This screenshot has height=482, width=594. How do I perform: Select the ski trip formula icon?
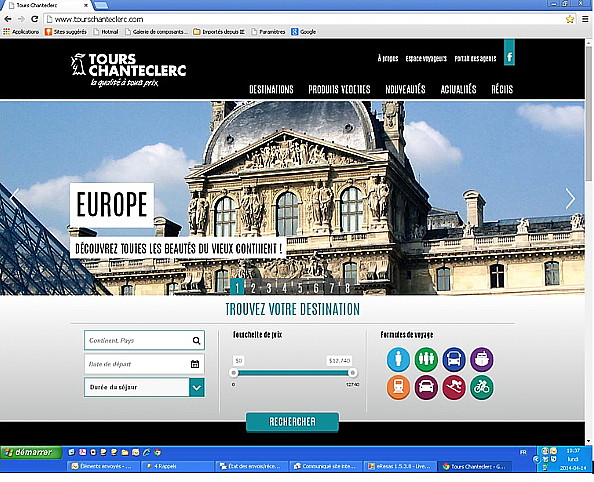(454, 387)
